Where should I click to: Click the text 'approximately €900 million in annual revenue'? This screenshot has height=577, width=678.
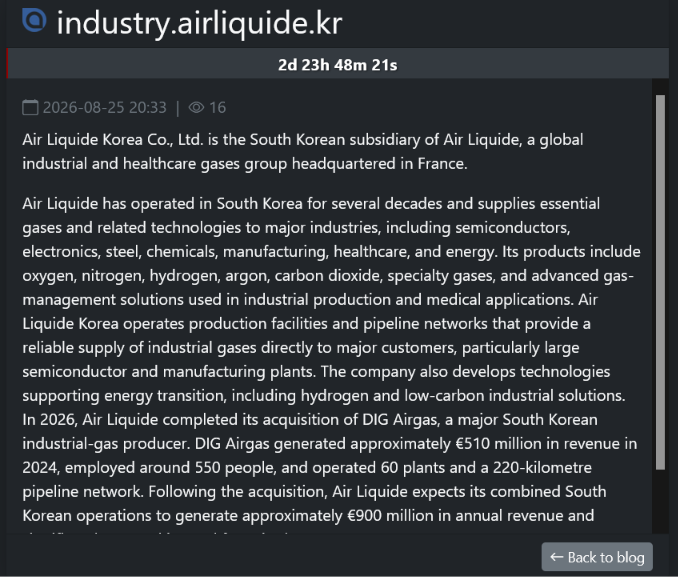(x=372, y=516)
